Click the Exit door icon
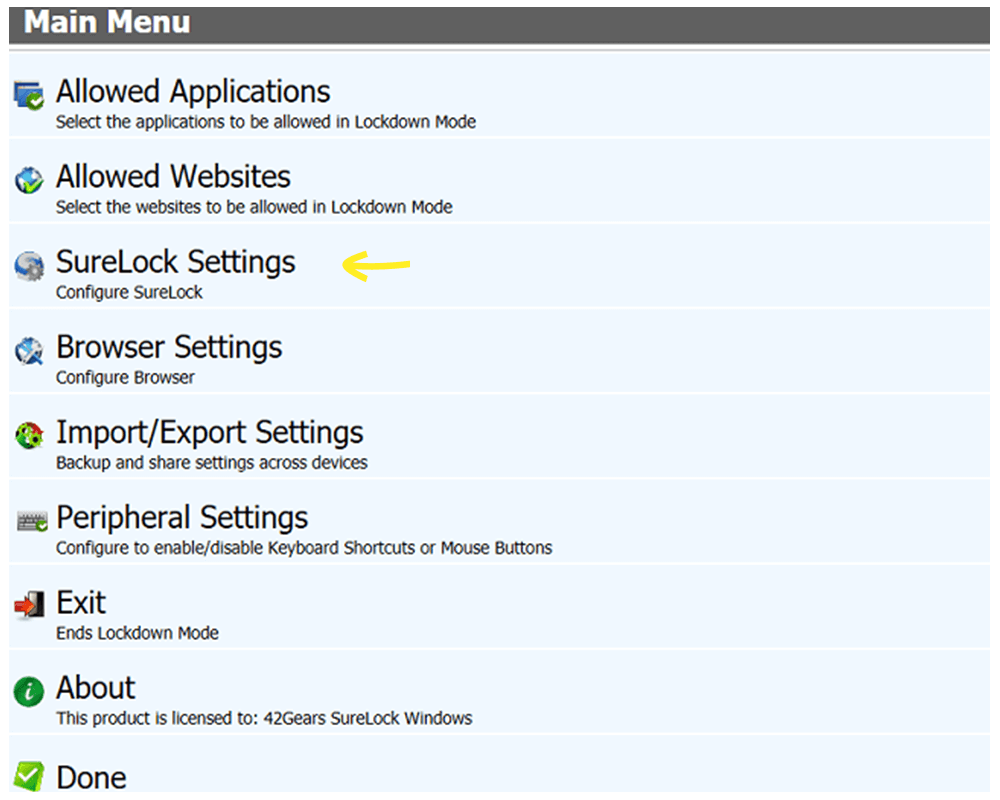The height and width of the screenshot is (800, 1000). coord(29,605)
